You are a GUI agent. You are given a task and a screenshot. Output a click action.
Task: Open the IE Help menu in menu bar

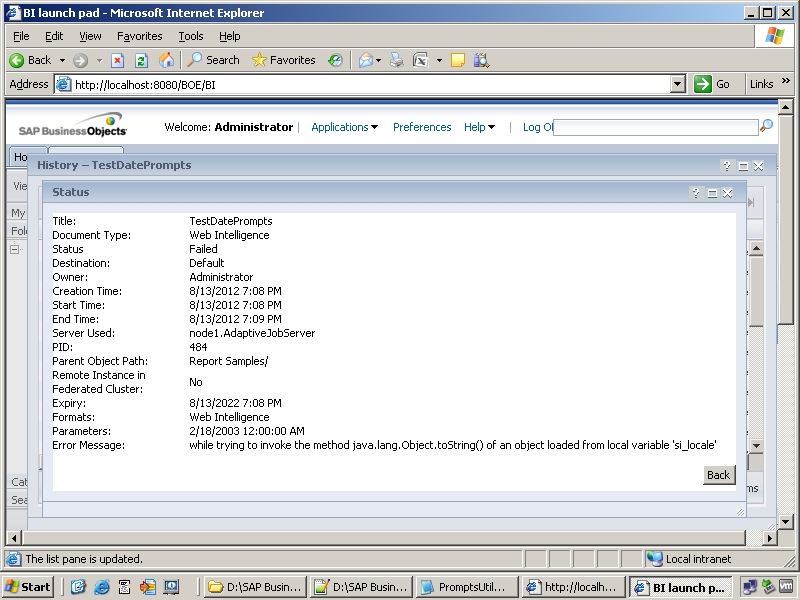click(x=230, y=36)
